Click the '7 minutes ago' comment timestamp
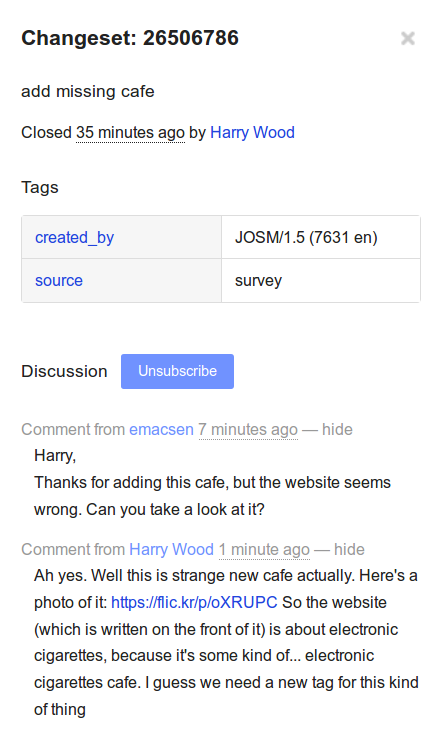This screenshot has width=439, height=731. pos(248,429)
